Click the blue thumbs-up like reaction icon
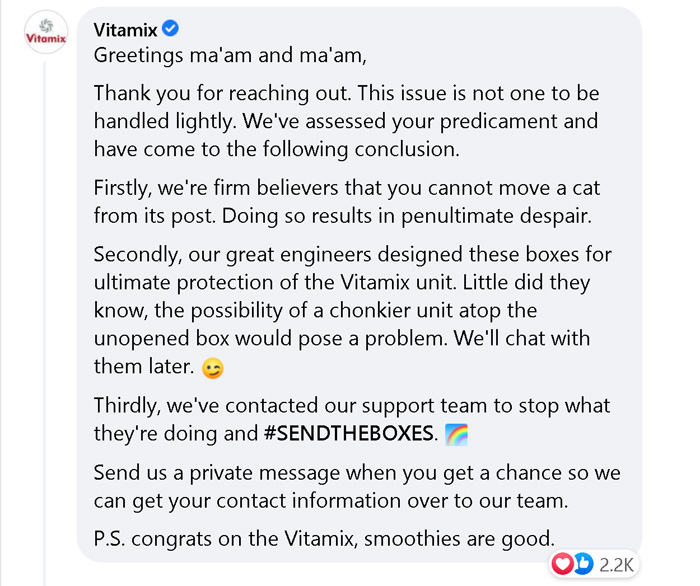The width and height of the screenshot is (700, 586). point(582,564)
